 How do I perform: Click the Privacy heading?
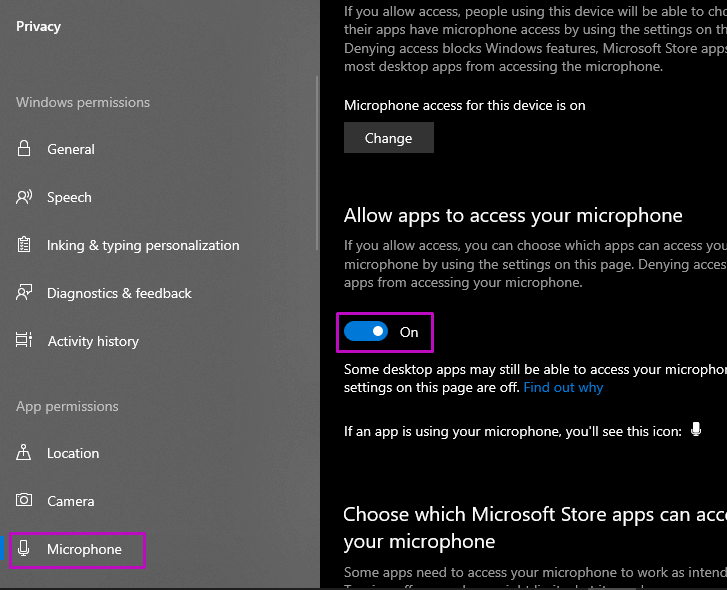point(38,27)
